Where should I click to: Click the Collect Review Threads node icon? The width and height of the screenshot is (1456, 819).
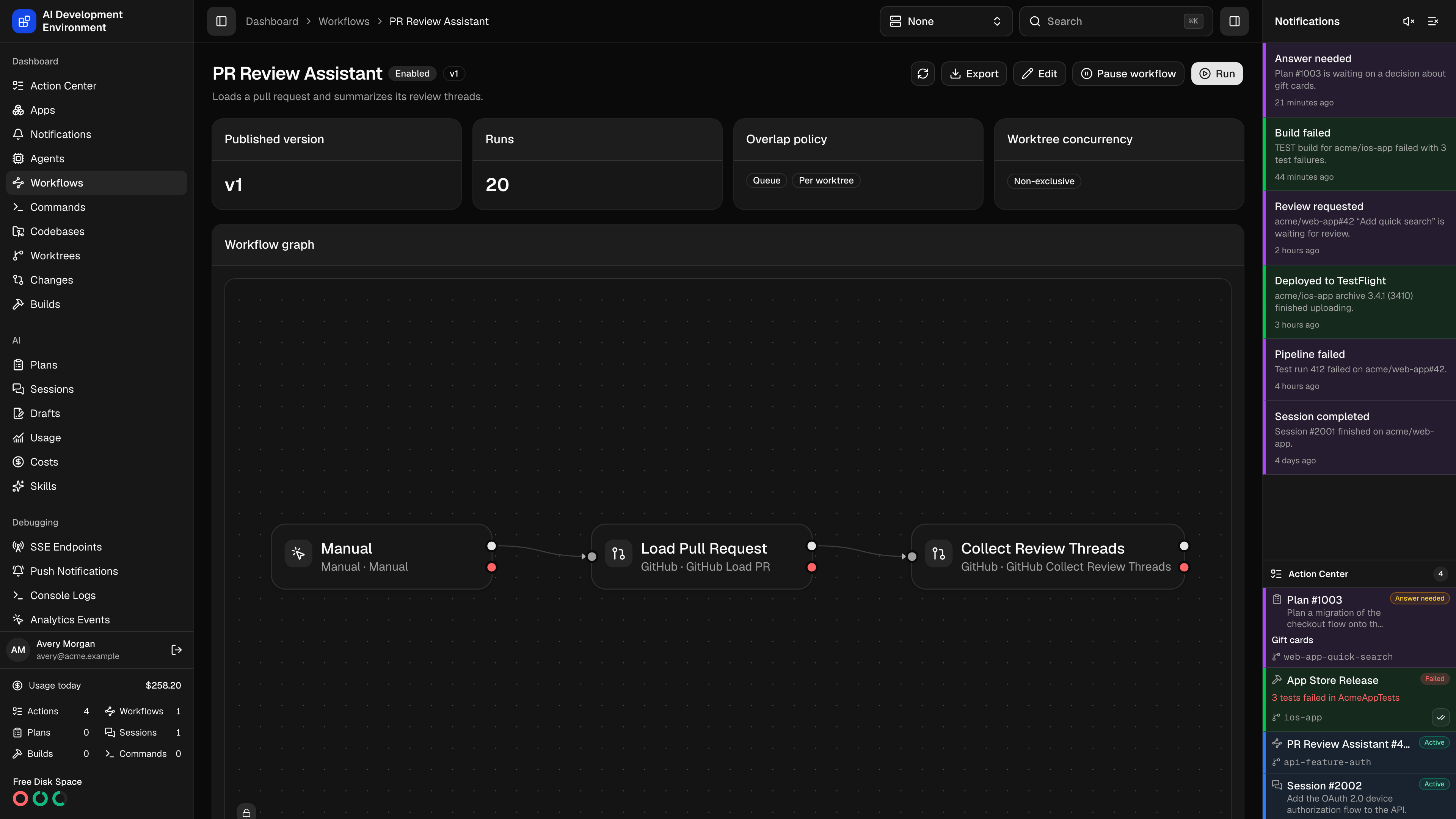[x=938, y=553]
